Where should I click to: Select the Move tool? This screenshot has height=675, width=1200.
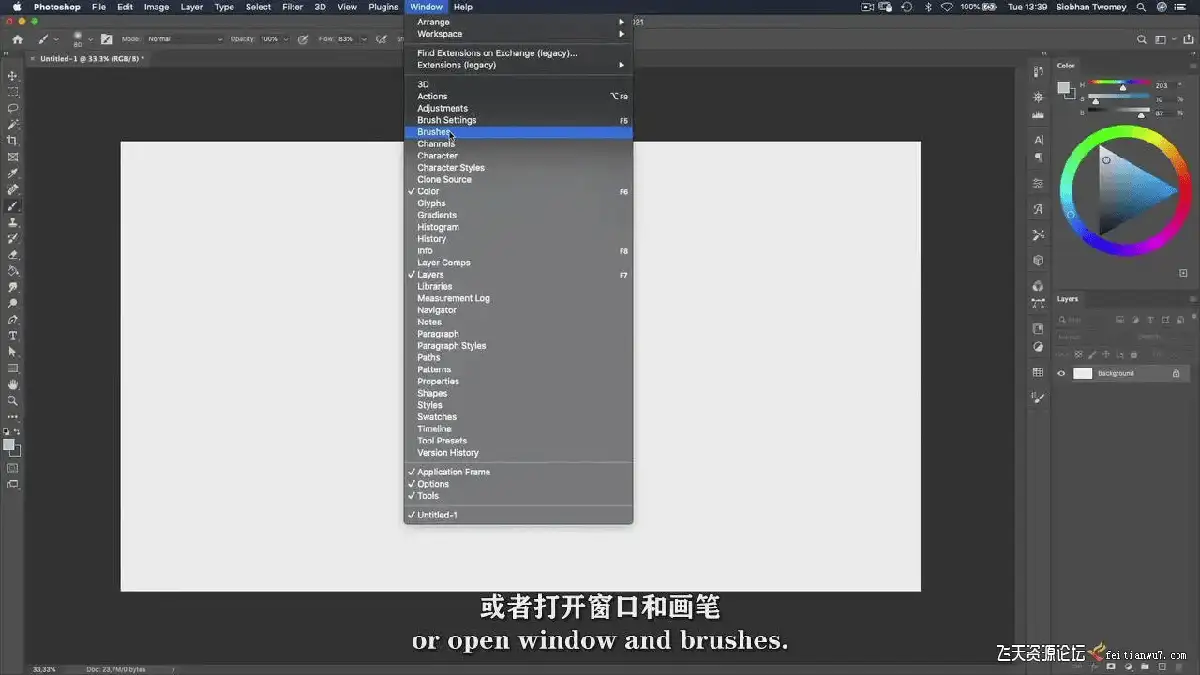point(13,76)
